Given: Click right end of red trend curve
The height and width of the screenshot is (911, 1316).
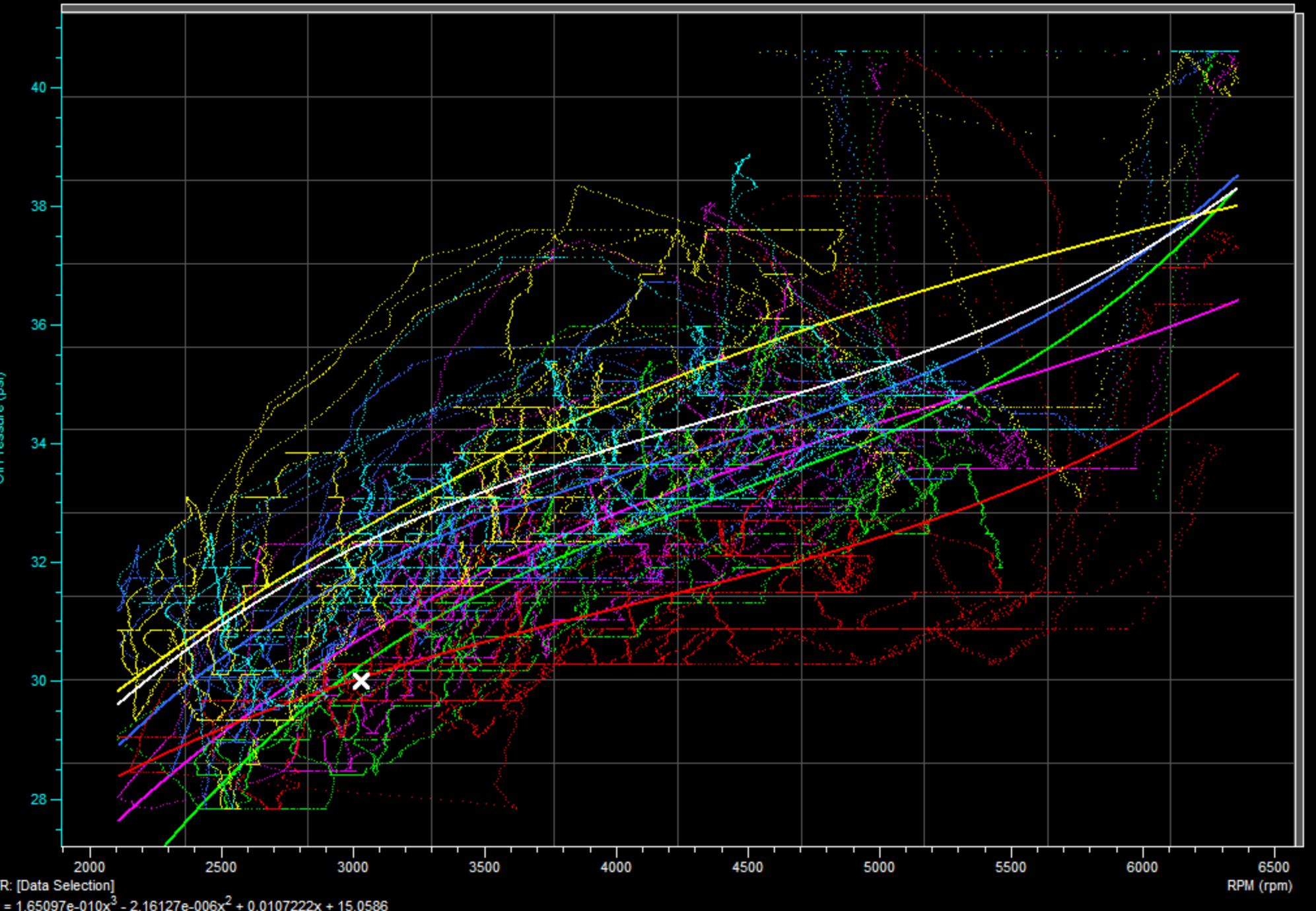Looking at the screenshot, I should click(1237, 375).
